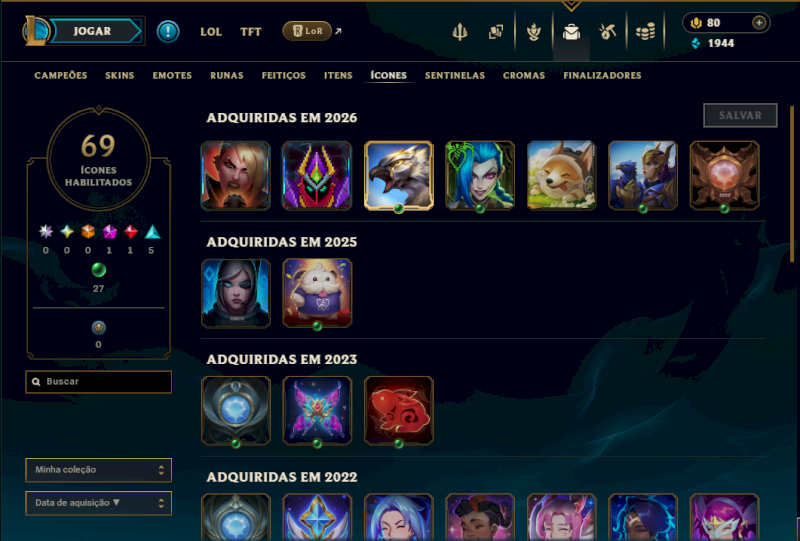Click the Salvar button

(x=740, y=115)
